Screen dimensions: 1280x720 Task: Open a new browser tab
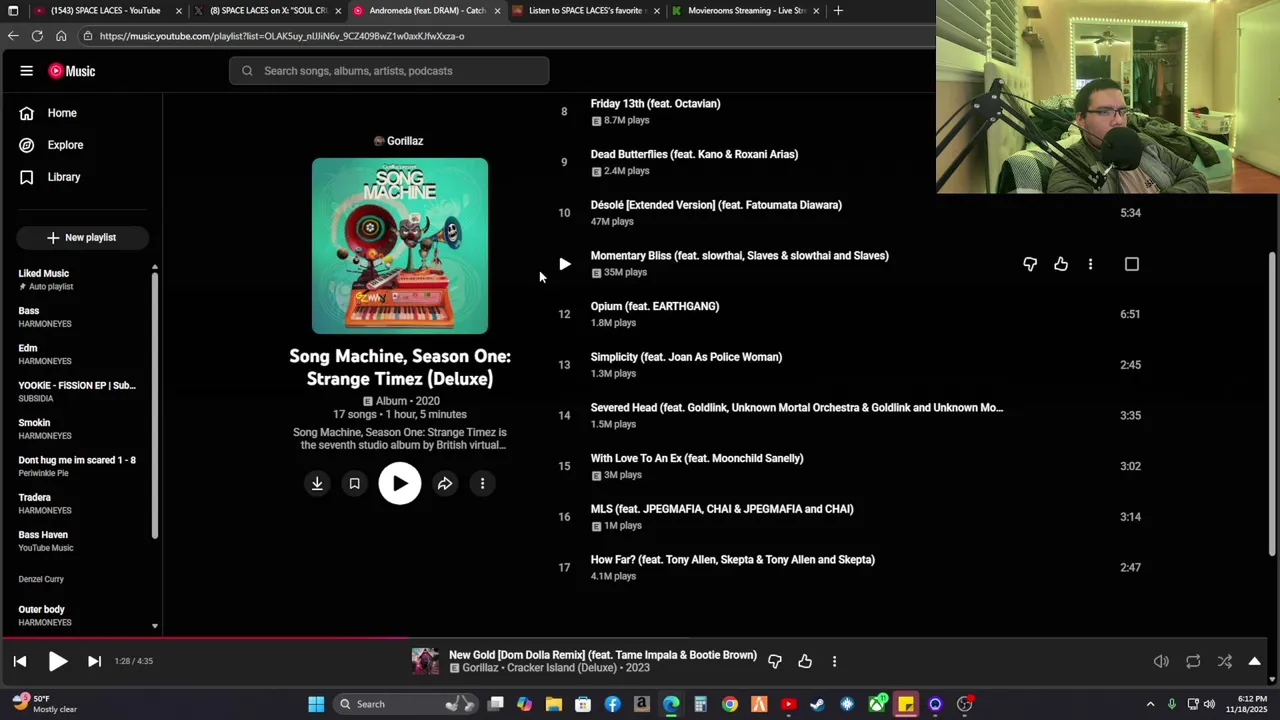point(838,11)
